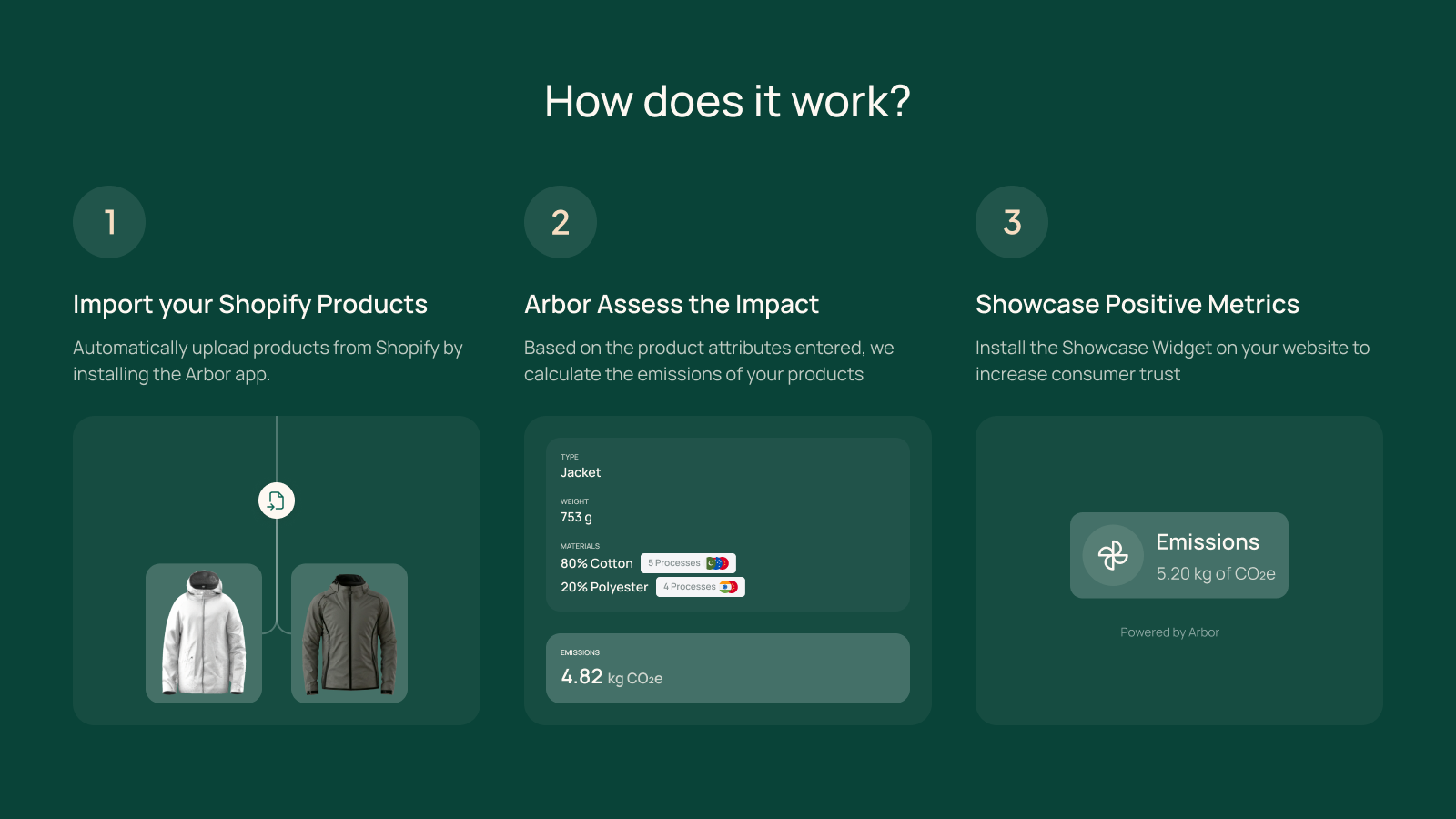
Task: Select the white jacket thumbnail
Action: click(204, 633)
